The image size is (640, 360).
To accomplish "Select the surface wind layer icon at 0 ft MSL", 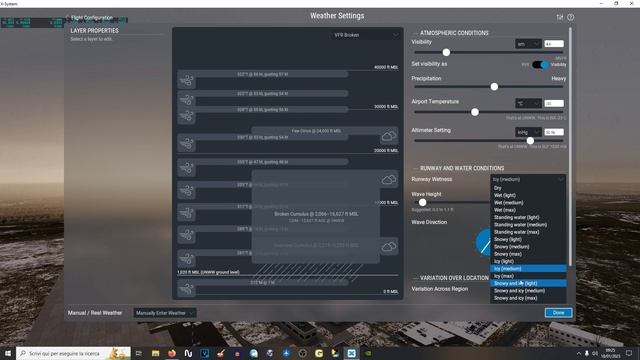I will (187, 289).
